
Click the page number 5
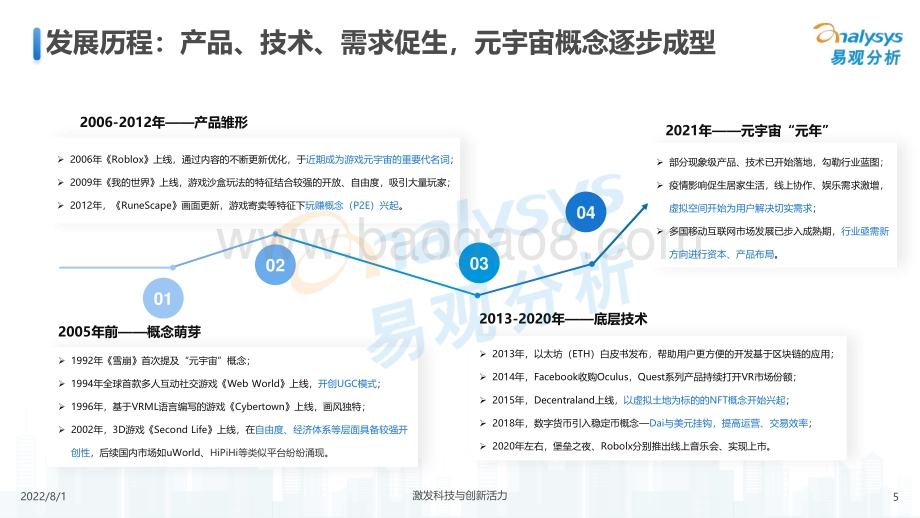[x=895, y=497]
